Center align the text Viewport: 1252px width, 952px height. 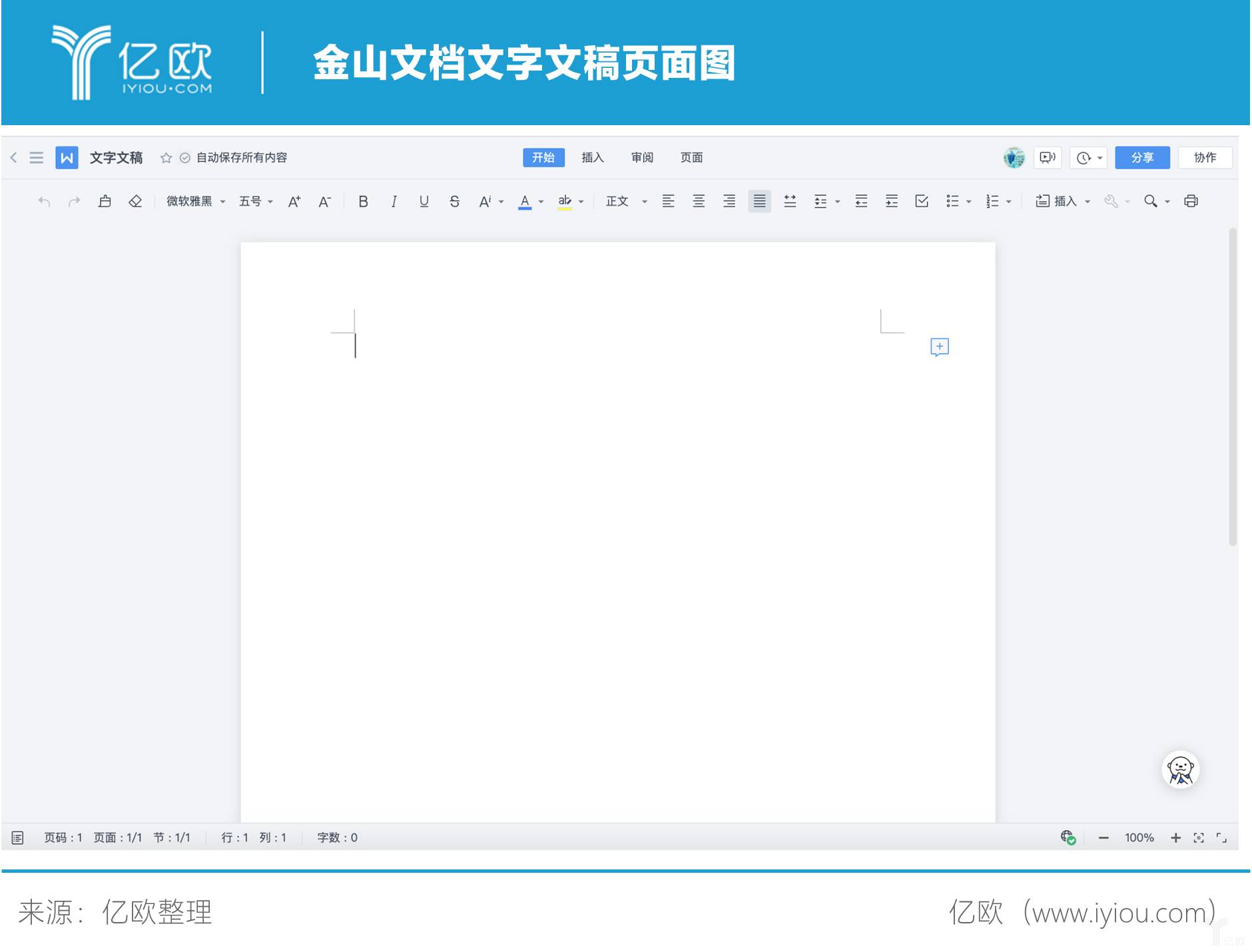[699, 201]
